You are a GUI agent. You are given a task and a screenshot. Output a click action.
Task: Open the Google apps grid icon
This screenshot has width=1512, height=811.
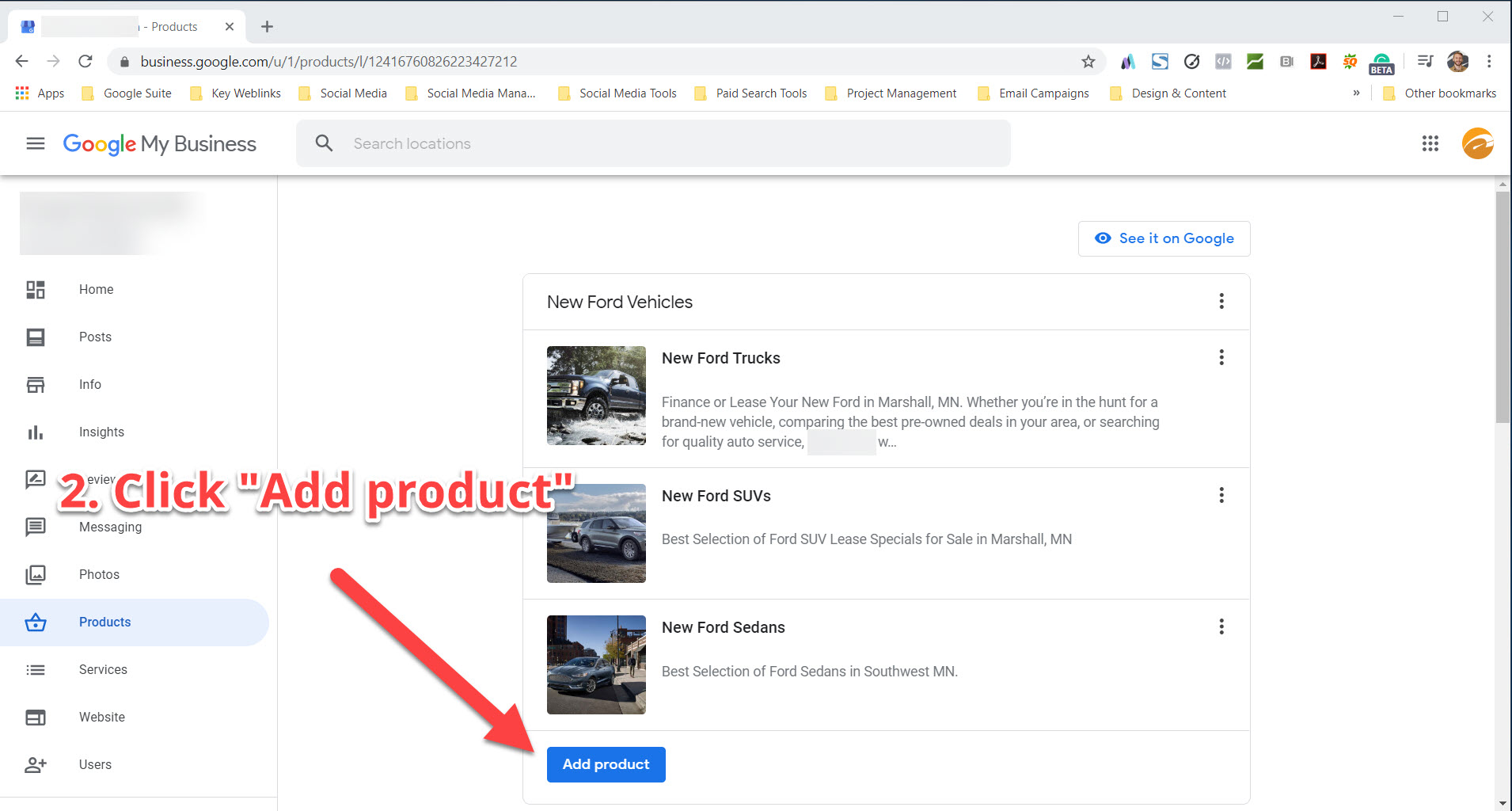point(1429,143)
